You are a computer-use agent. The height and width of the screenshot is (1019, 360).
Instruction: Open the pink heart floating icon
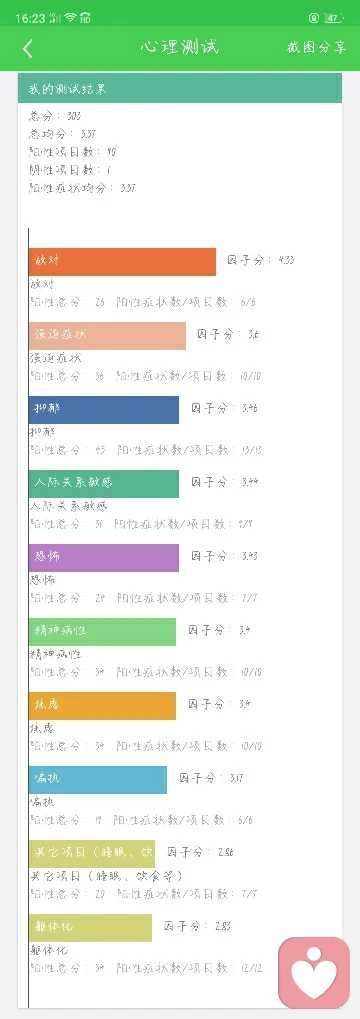pos(314,973)
